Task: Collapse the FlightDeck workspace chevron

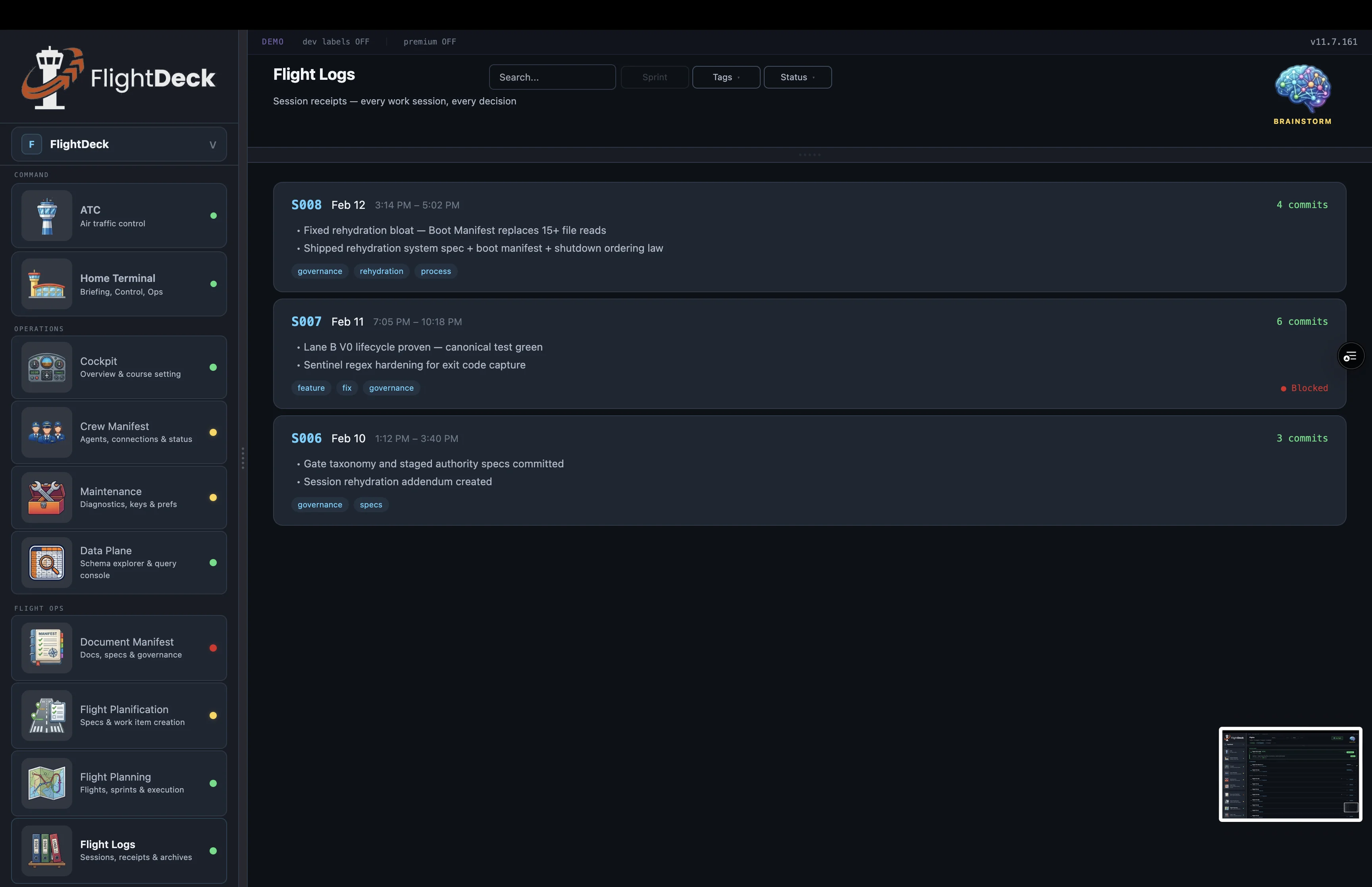Action: [212, 144]
